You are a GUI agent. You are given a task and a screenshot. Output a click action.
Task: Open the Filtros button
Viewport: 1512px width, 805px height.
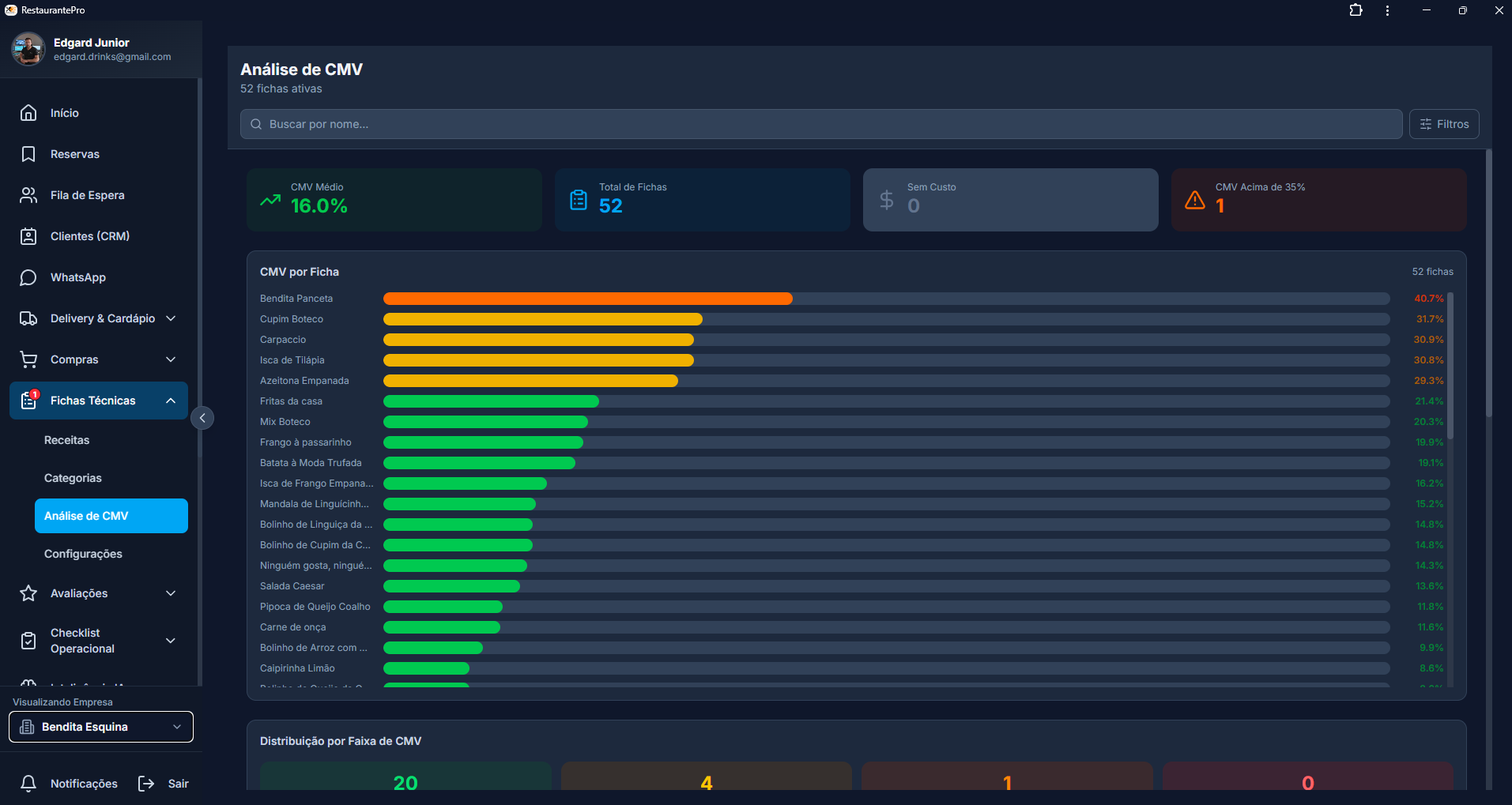[1443, 124]
